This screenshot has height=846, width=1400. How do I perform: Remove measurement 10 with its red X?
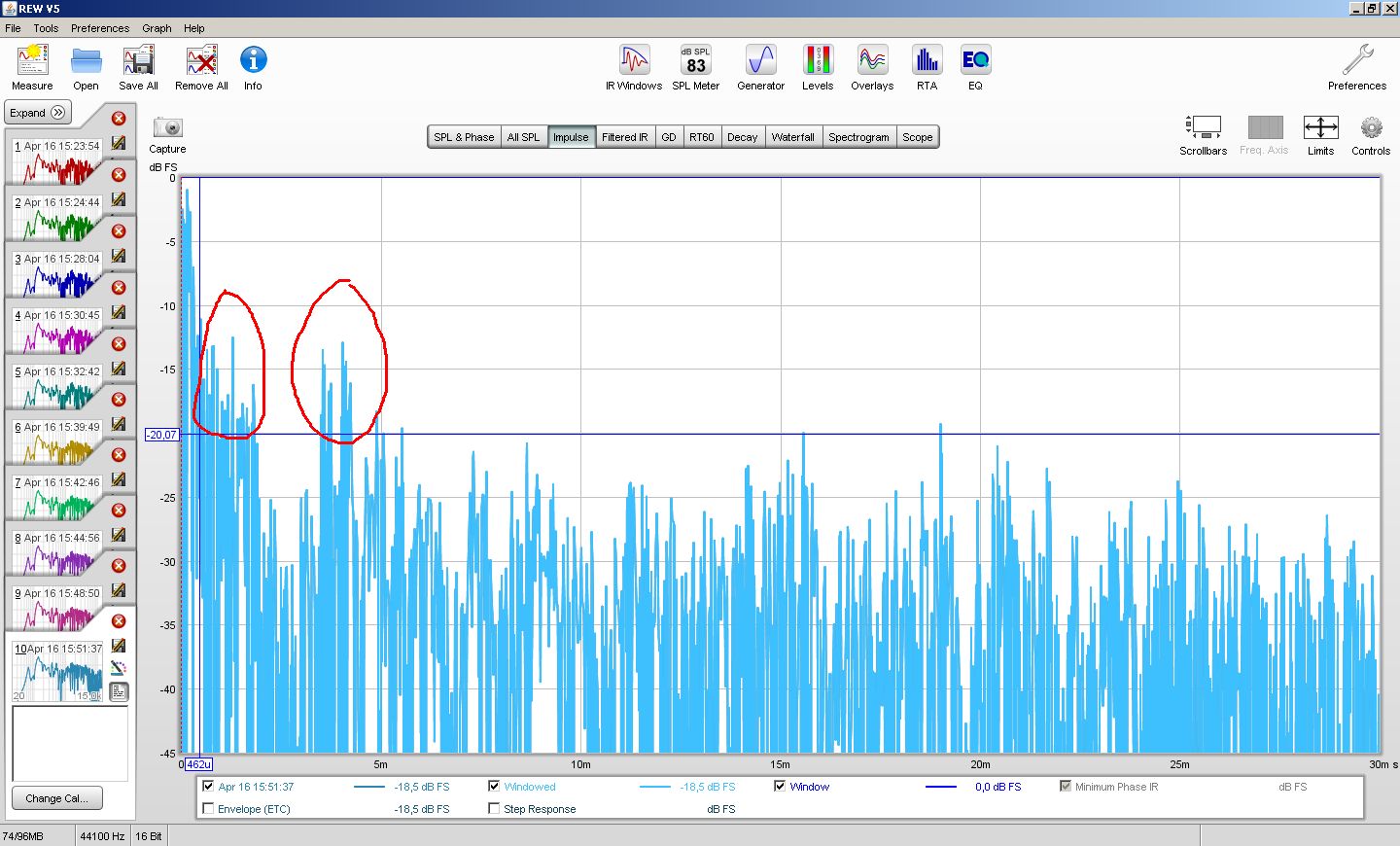[119, 621]
